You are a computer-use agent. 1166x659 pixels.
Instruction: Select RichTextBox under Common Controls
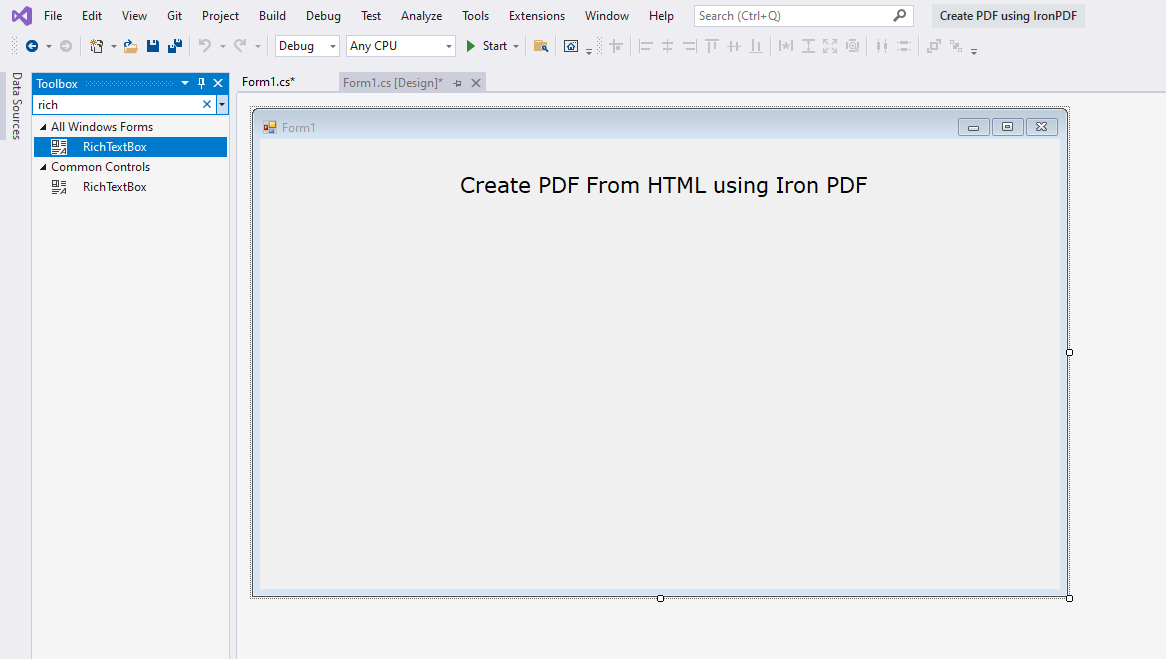[x=114, y=187]
